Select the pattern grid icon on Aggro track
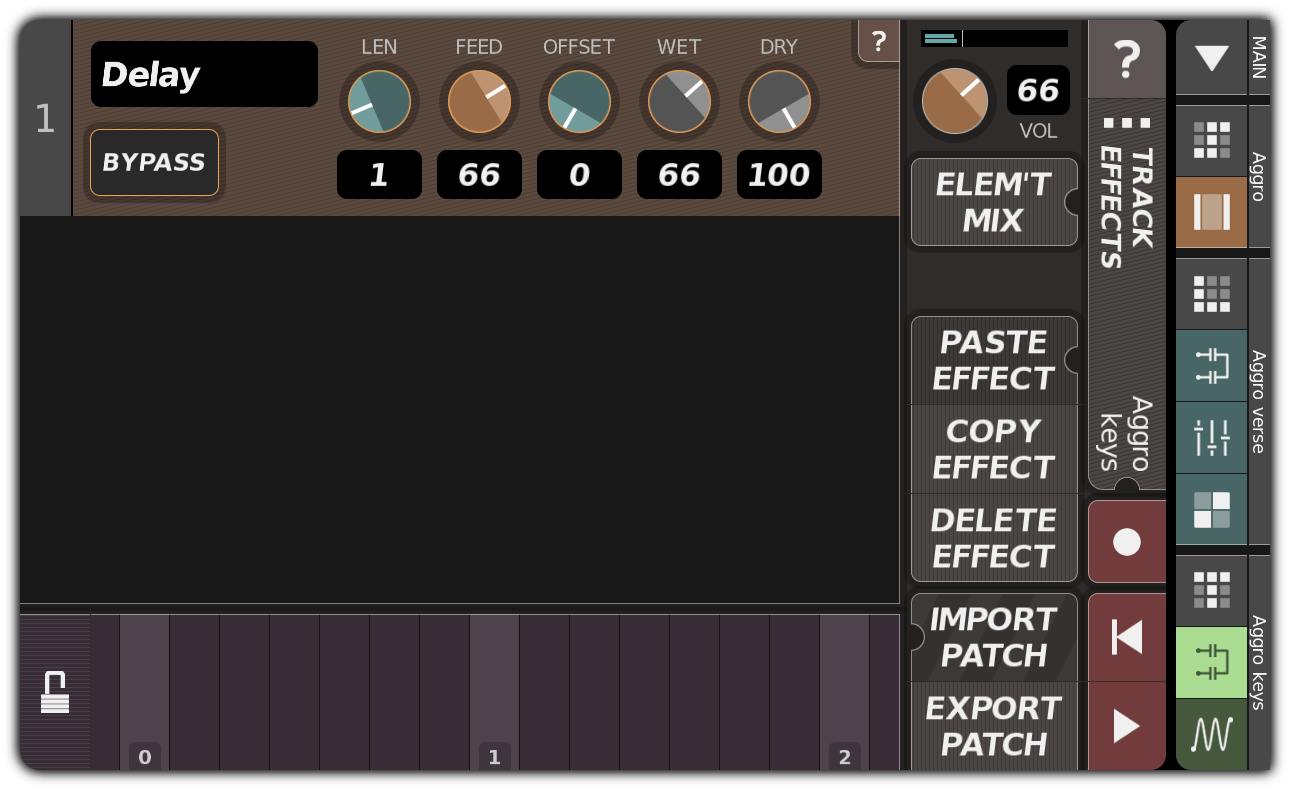1290x790 pixels. click(1211, 139)
